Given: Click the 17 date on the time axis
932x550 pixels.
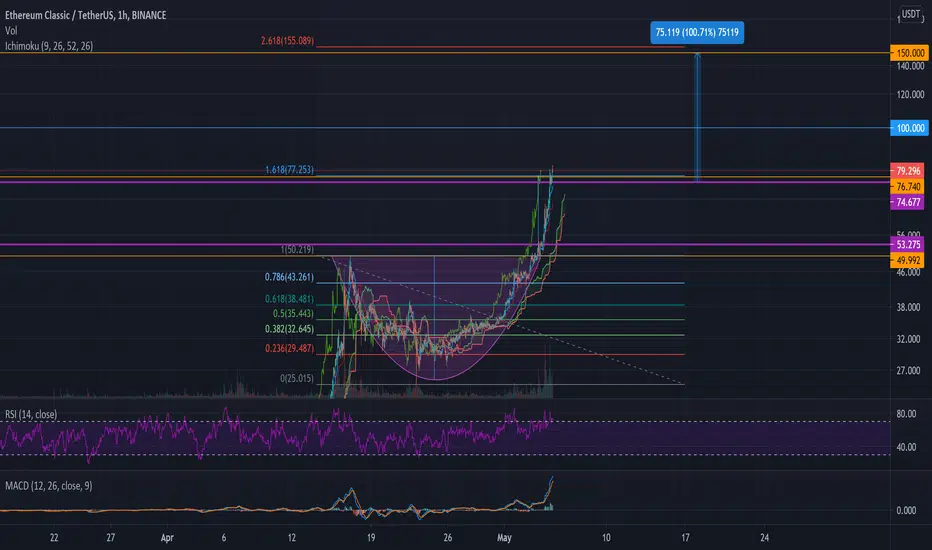Looking at the screenshot, I should point(685,538).
